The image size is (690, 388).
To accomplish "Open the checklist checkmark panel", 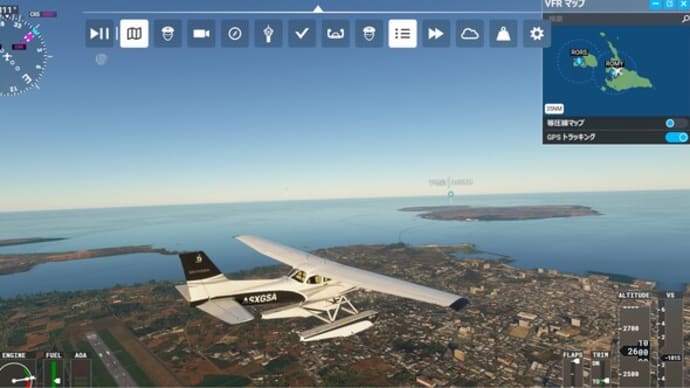I will click(x=302, y=33).
